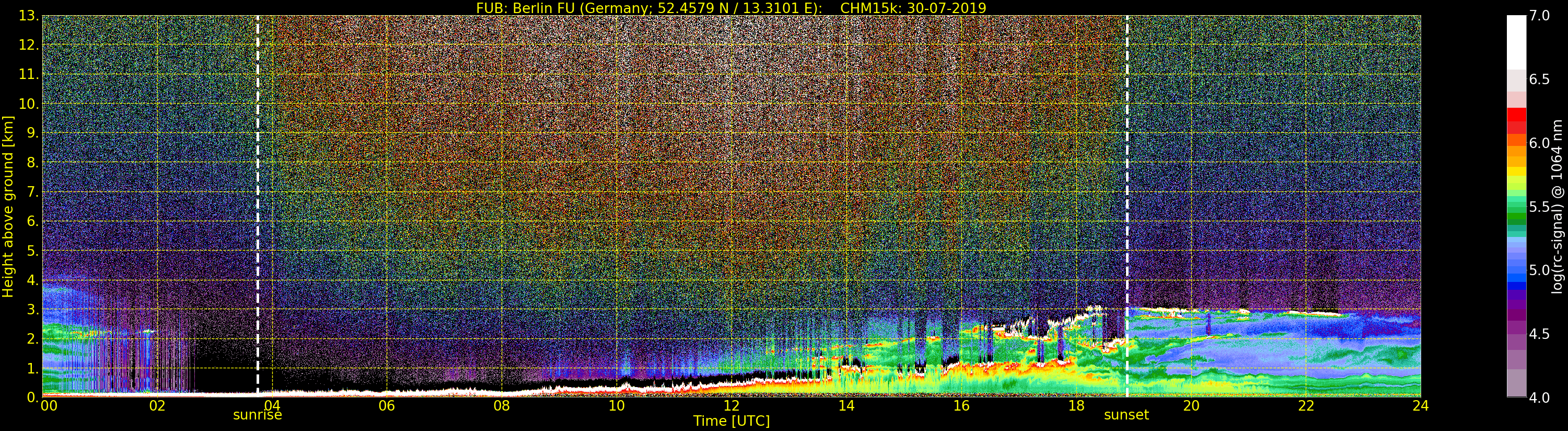The height and width of the screenshot is (431, 1568).
Task: Select the '6.5' colorbar tick label
Action: click(x=1539, y=80)
